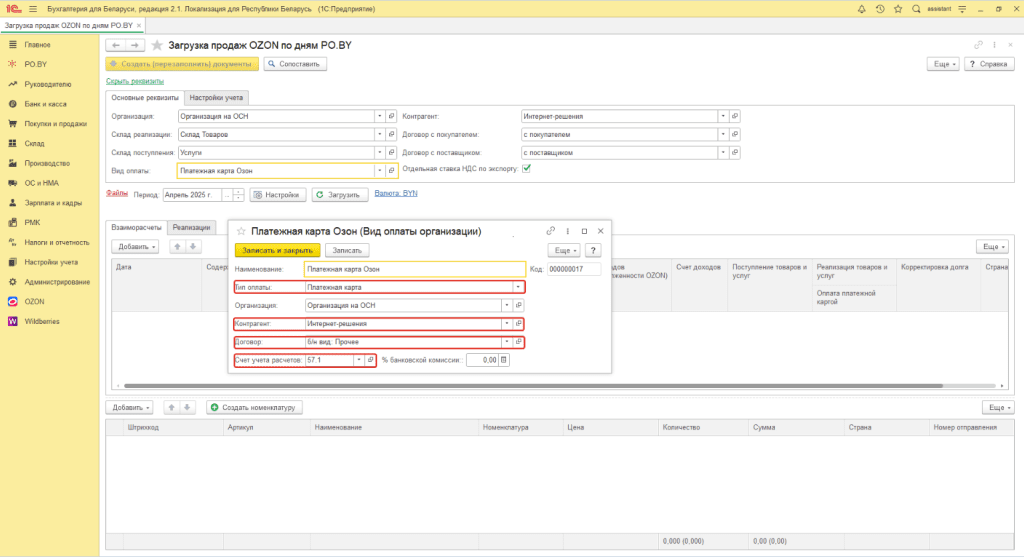Expand the Организация dropdown in main form
1024x557 pixels.
(x=379, y=116)
